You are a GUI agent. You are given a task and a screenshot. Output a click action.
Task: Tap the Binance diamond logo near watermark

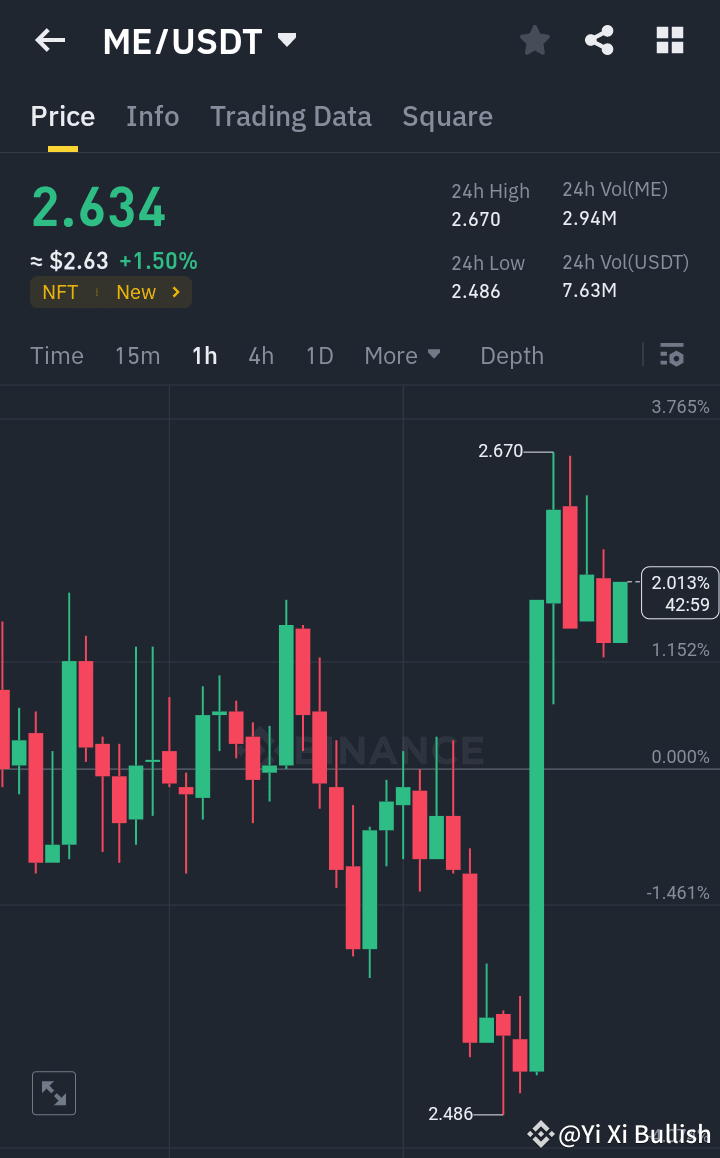[x=540, y=1135]
